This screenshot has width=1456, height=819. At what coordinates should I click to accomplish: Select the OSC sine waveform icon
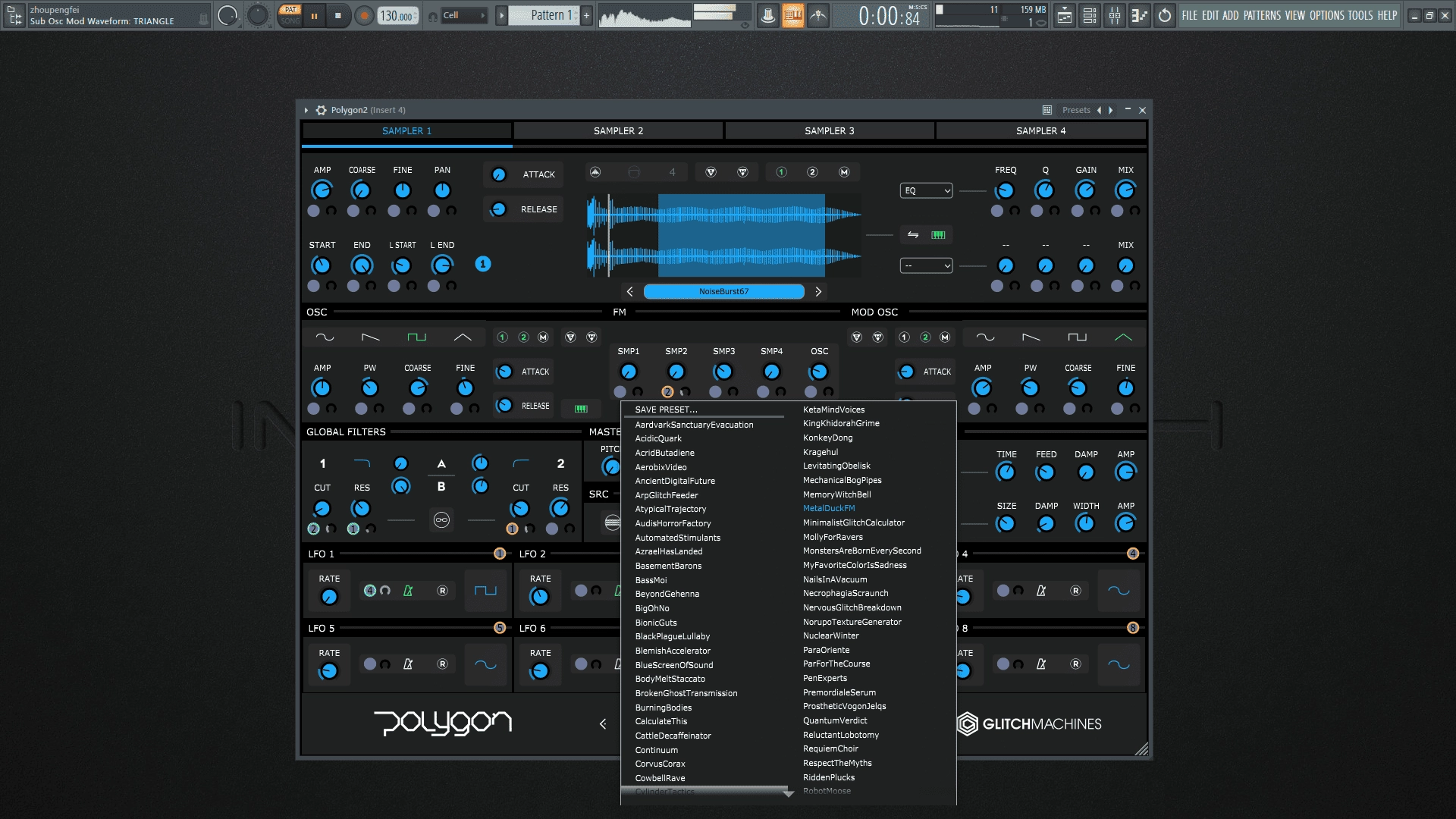(x=325, y=337)
